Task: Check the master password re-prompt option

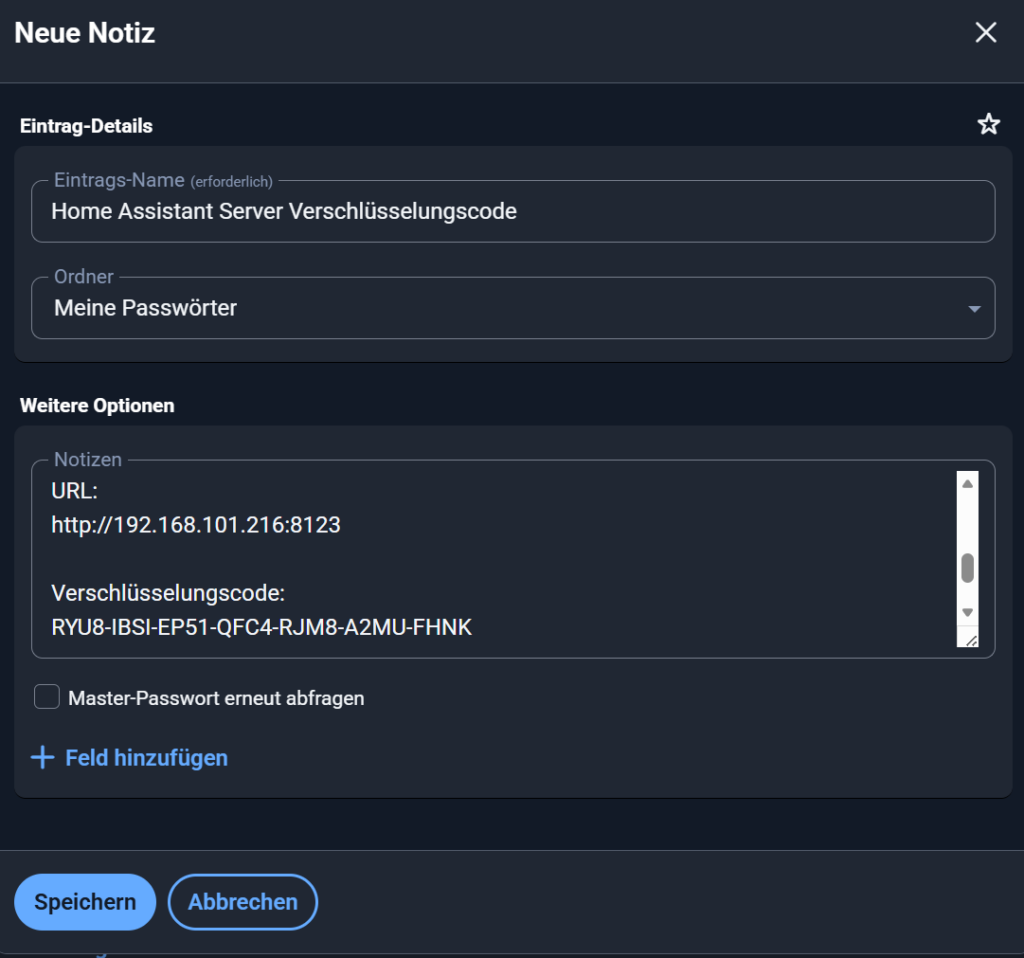Action: click(x=46, y=696)
